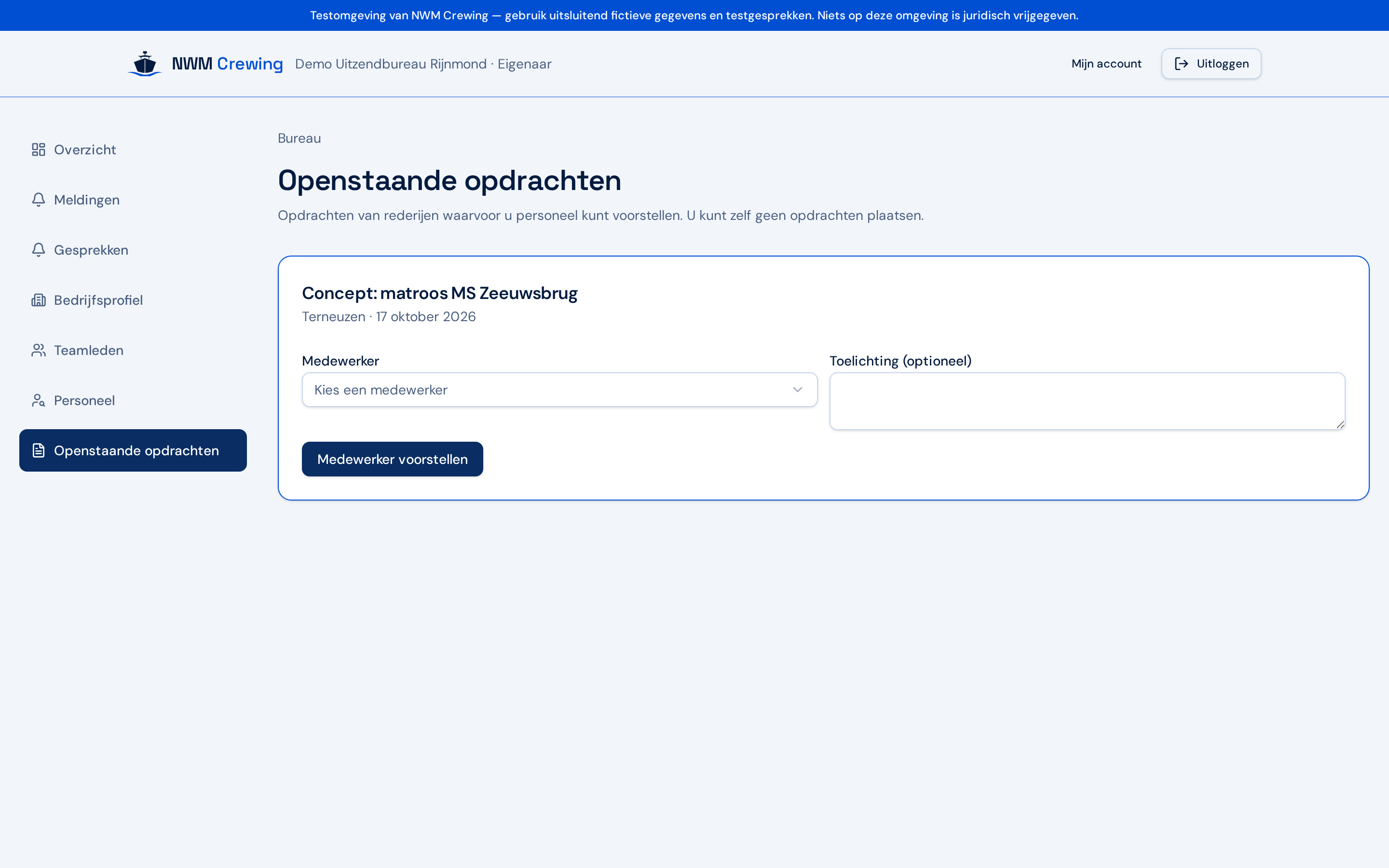
Task: Click the Personeel person-search icon
Action: tap(39, 401)
